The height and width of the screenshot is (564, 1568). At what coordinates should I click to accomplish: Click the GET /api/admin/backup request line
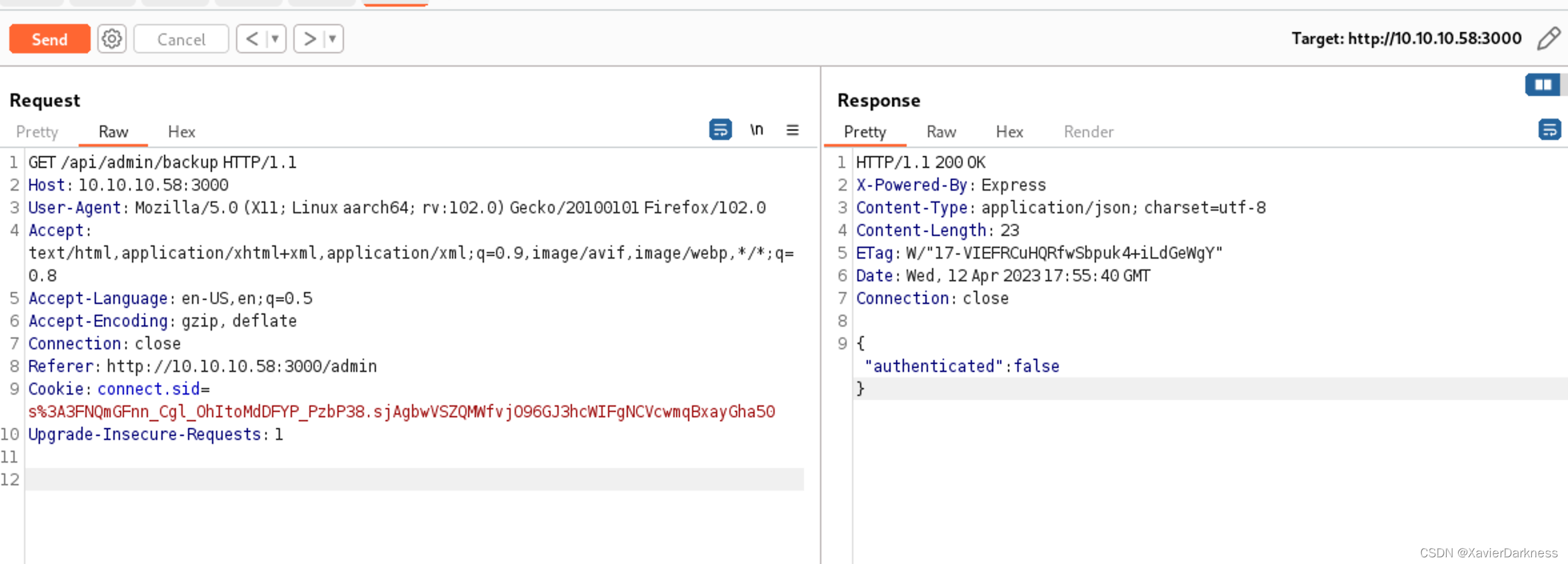click(x=163, y=163)
